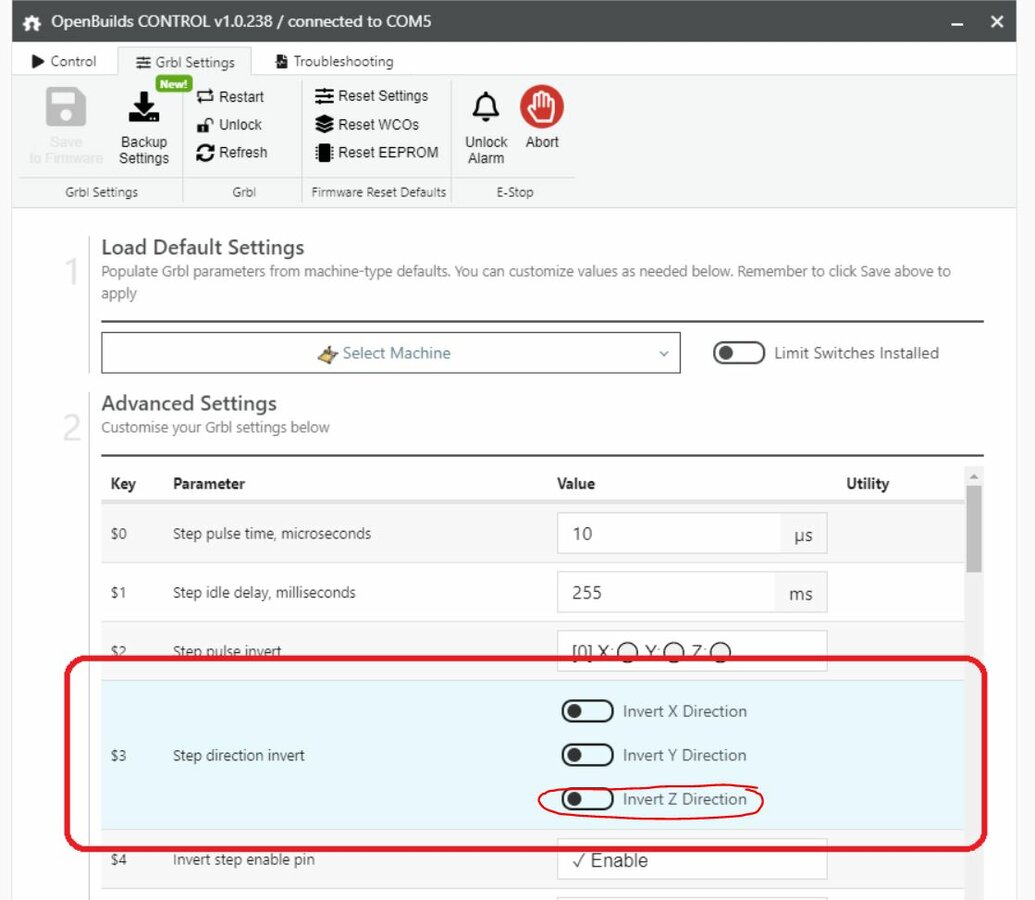
Task: Enable the Invert X Direction toggle
Action: [587, 711]
